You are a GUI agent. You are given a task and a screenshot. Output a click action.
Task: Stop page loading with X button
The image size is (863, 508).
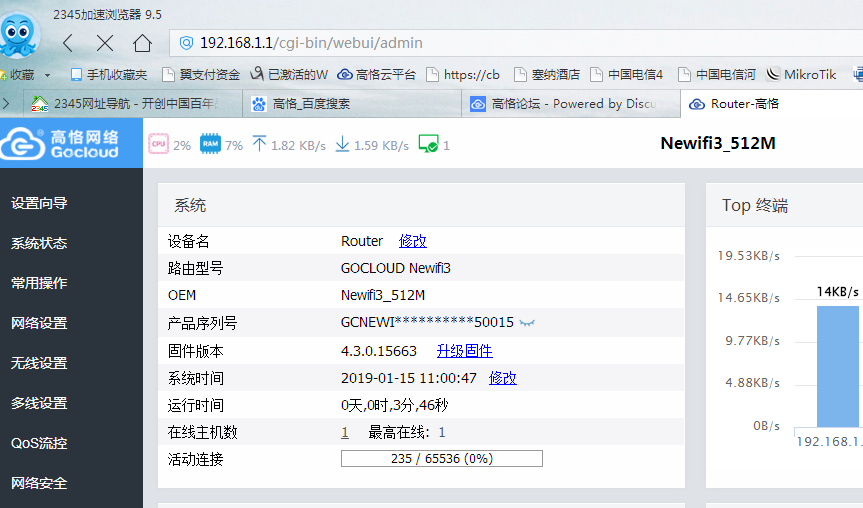[x=105, y=43]
